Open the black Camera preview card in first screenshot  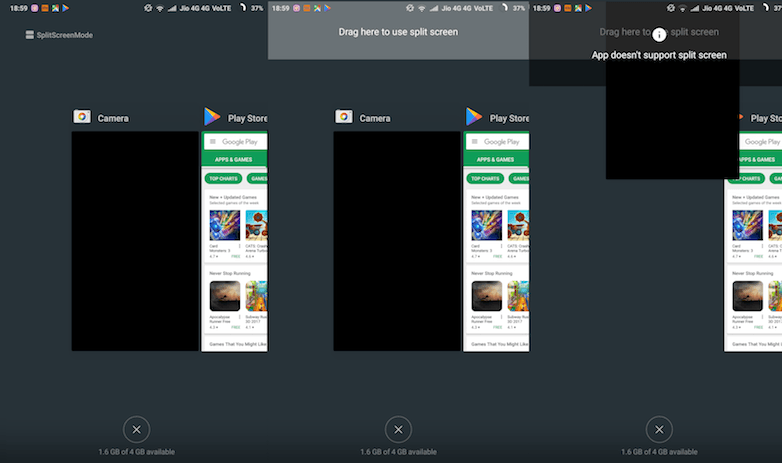[135, 241]
